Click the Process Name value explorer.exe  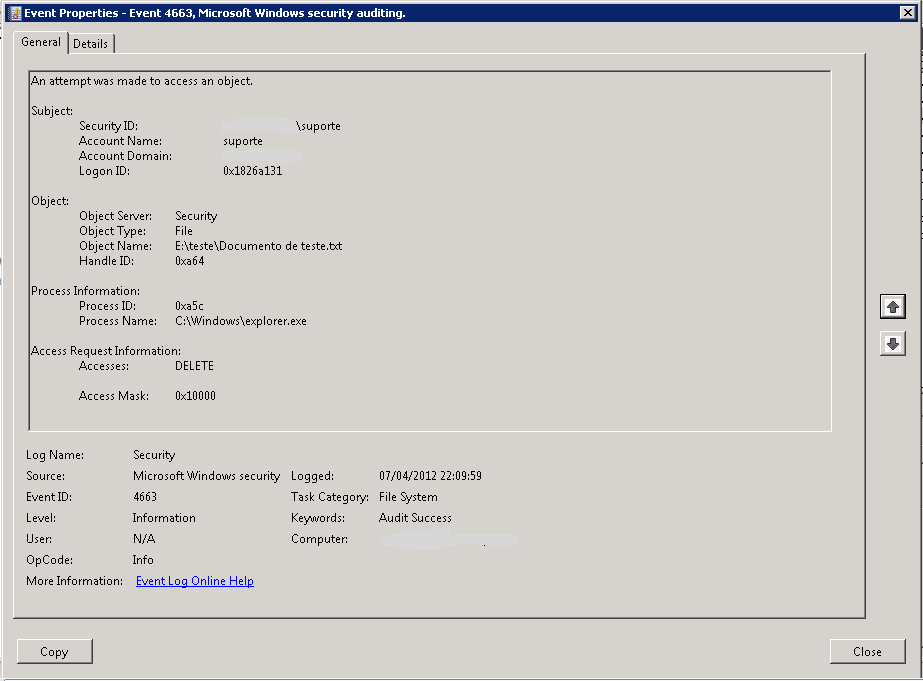pyautogui.click(x=240, y=321)
